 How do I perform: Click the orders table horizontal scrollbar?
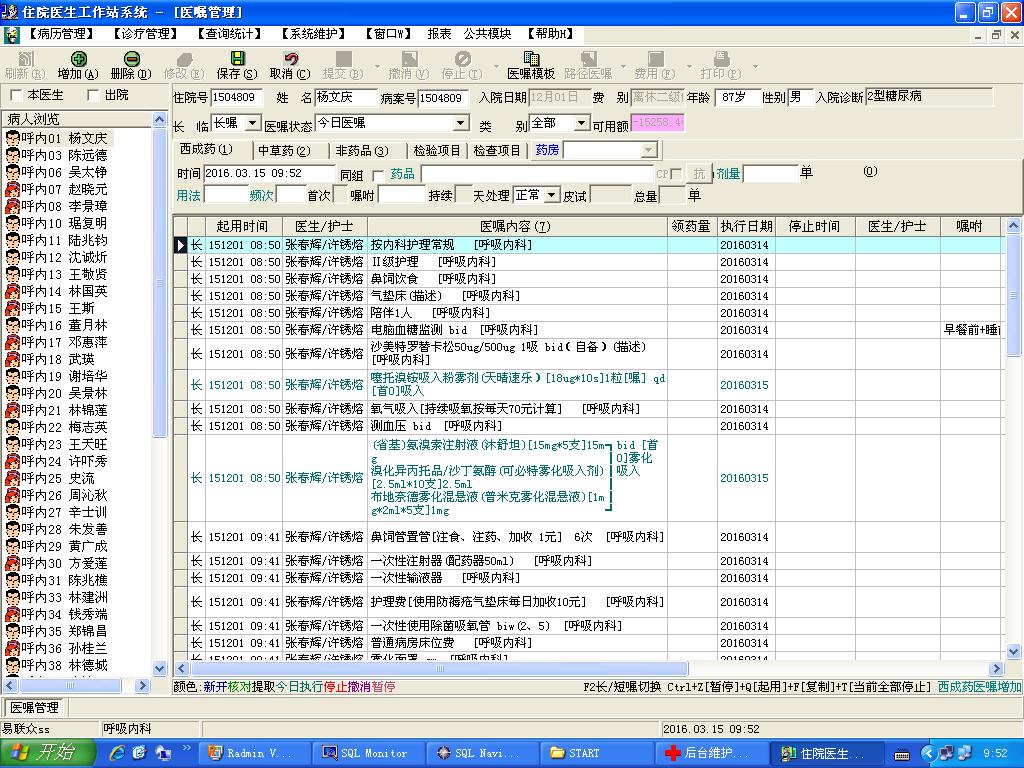pyautogui.click(x=588, y=668)
